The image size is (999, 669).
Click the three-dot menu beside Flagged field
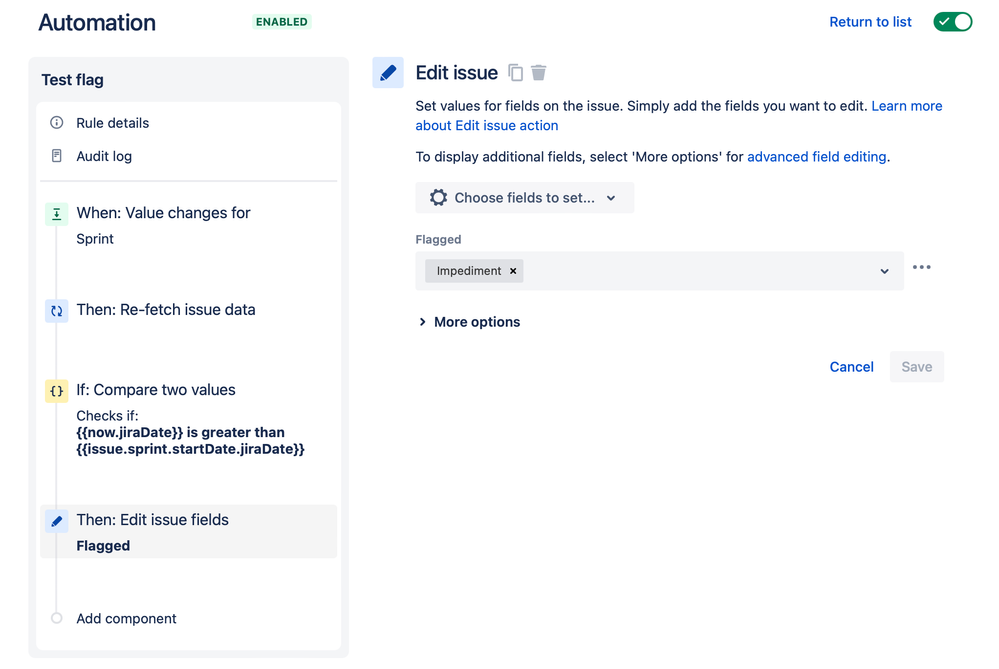point(922,268)
